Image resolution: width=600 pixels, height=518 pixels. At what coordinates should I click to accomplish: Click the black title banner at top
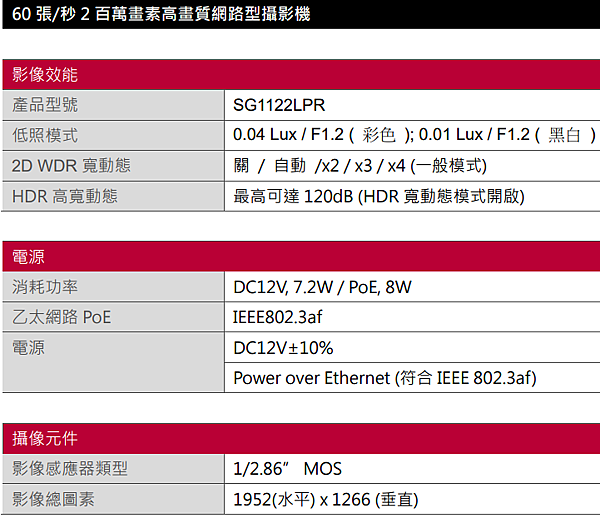[x=300, y=14]
